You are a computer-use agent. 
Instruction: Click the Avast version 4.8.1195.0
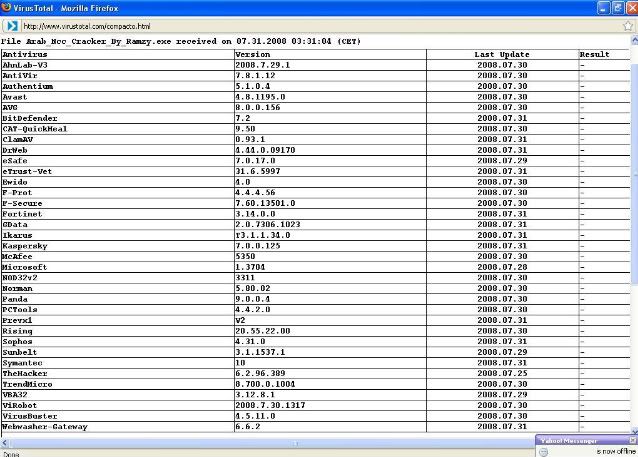click(260, 97)
